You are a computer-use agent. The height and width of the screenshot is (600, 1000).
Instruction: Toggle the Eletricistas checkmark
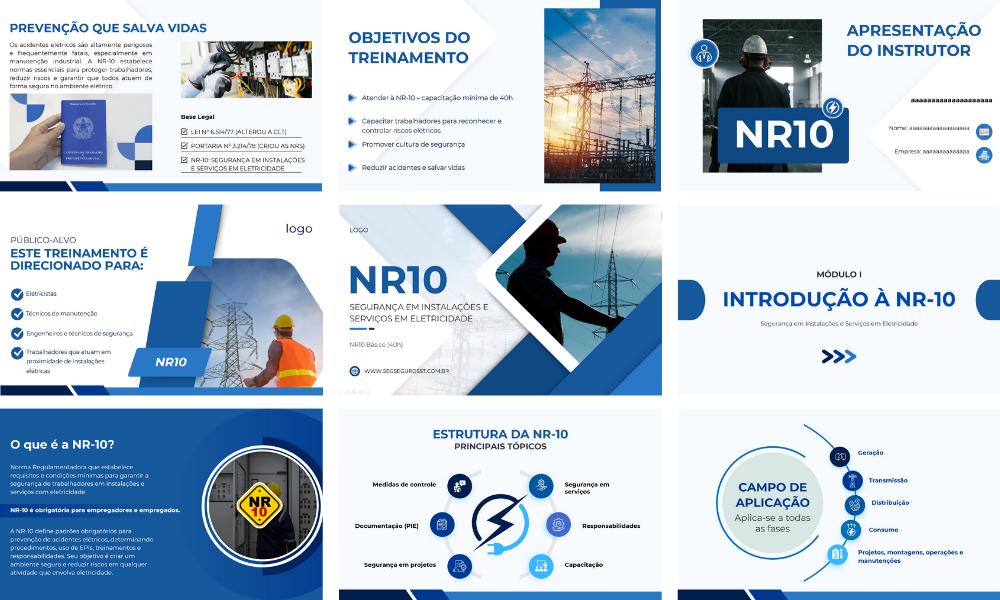coord(16,294)
